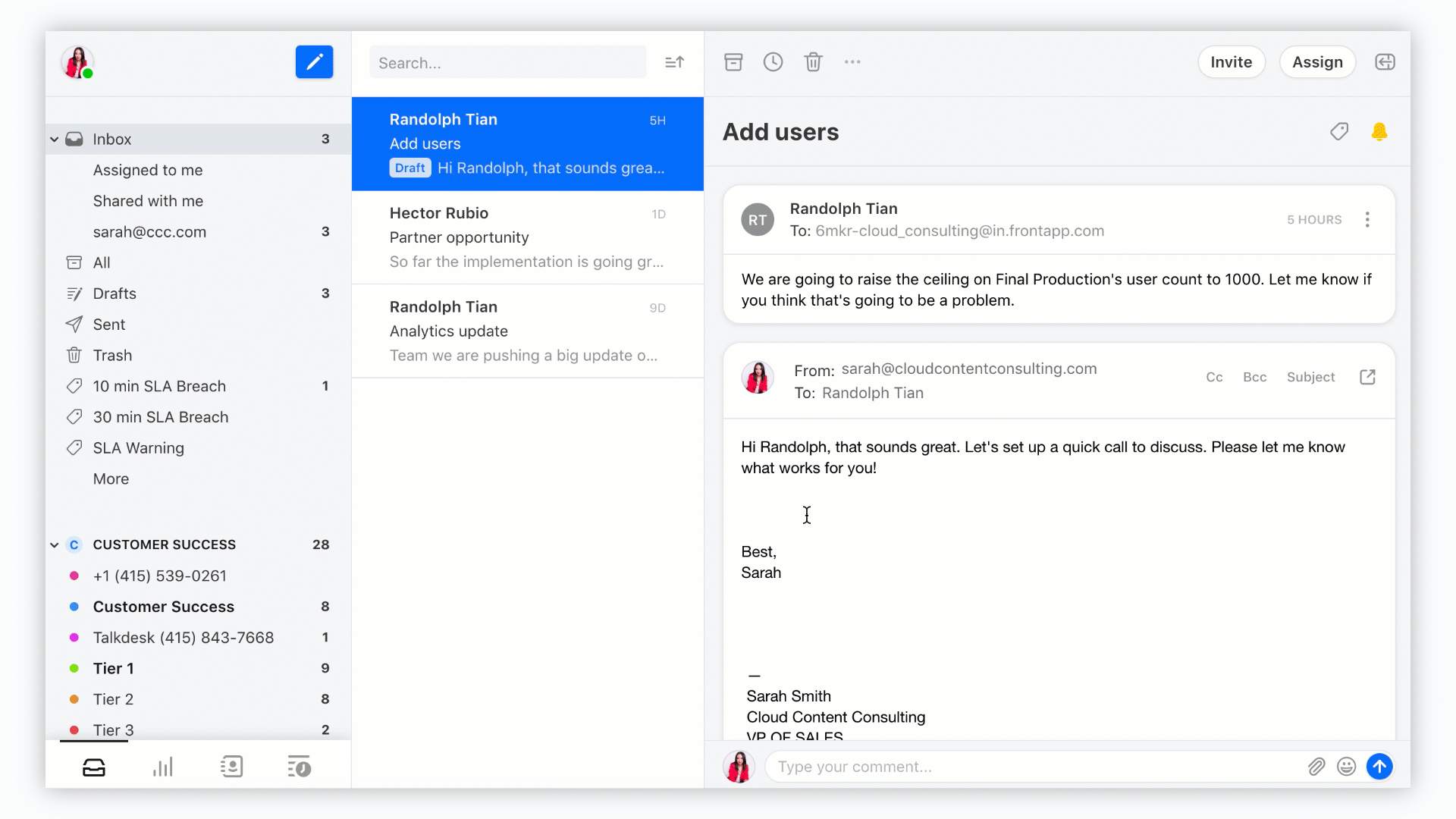Screen dimensions: 1456x819
Task: Click the RT sender avatar
Action: coord(758,220)
